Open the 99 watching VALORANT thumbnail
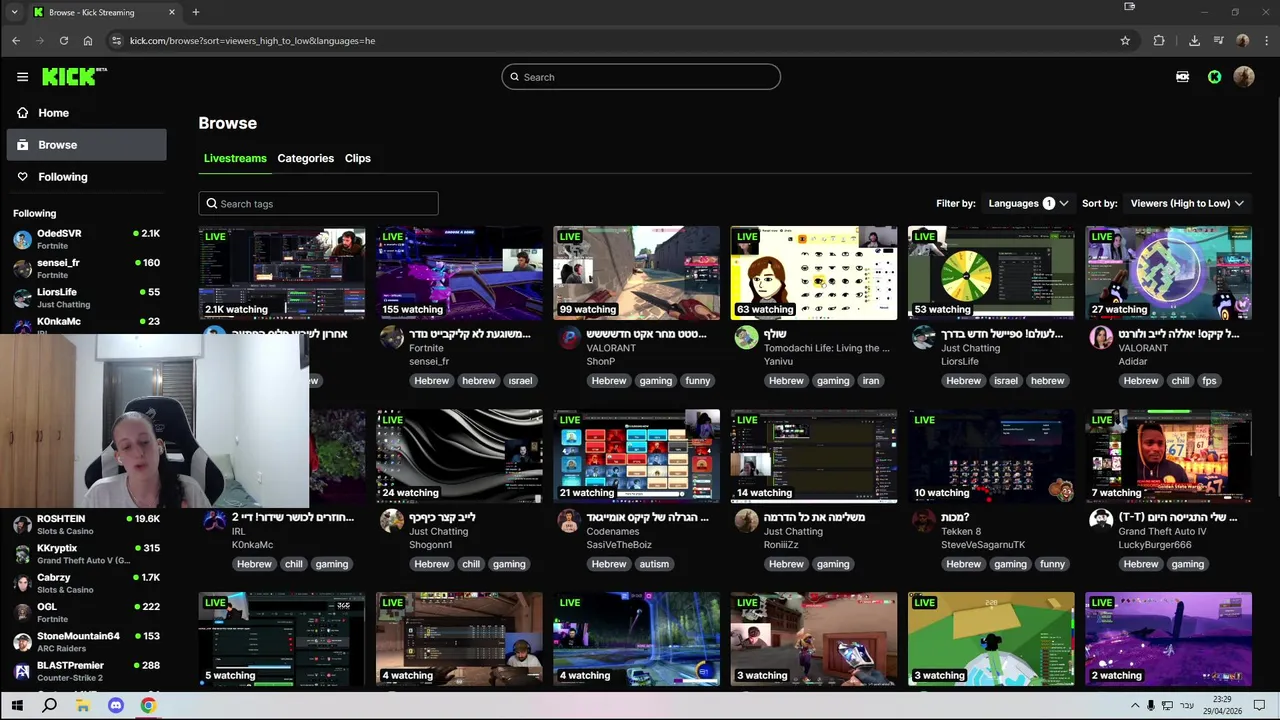 tap(636, 273)
